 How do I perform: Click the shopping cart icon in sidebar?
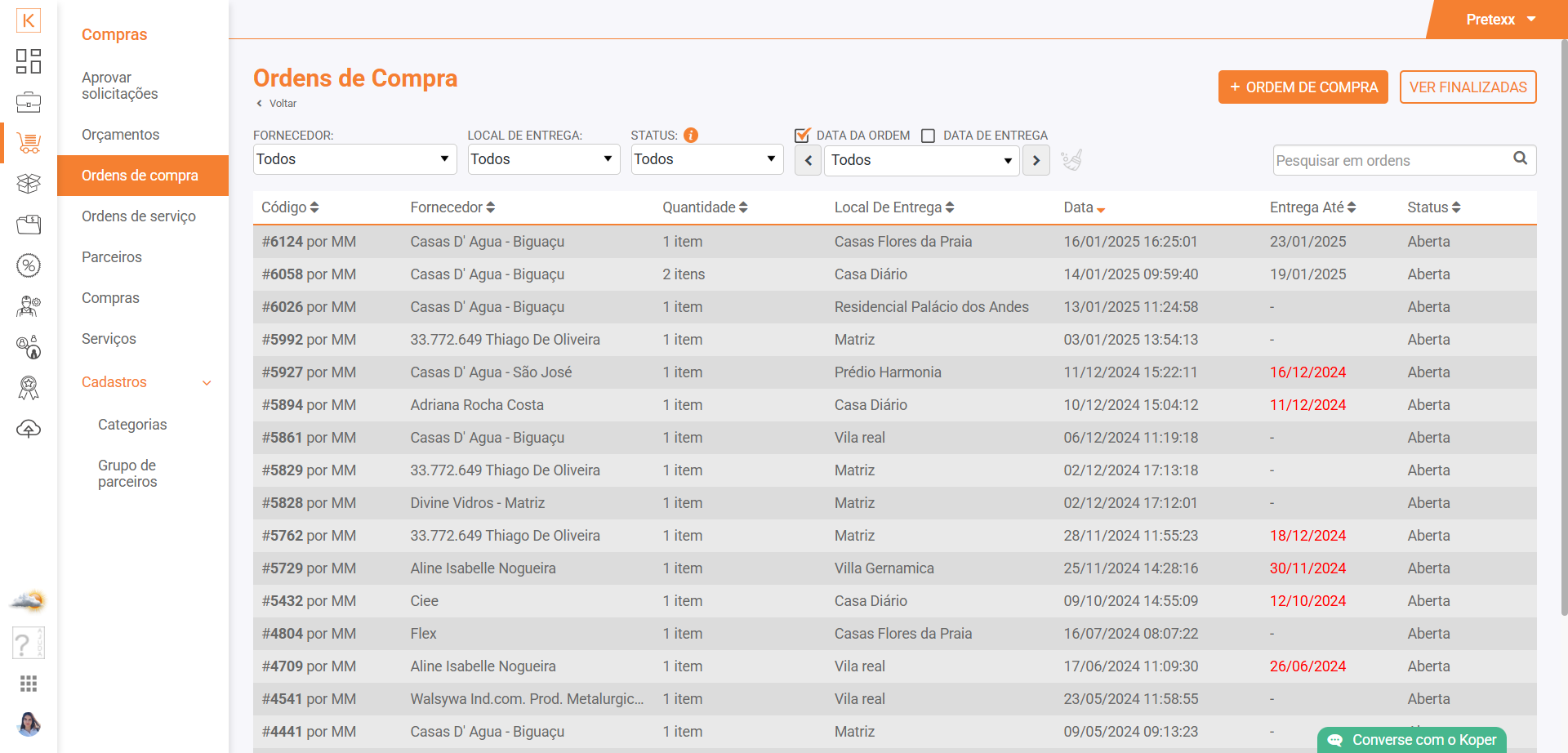(29, 143)
